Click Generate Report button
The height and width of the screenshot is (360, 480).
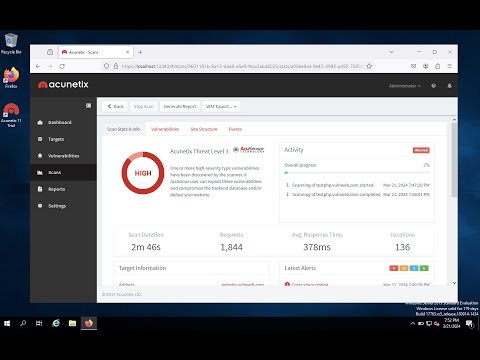[x=180, y=106]
